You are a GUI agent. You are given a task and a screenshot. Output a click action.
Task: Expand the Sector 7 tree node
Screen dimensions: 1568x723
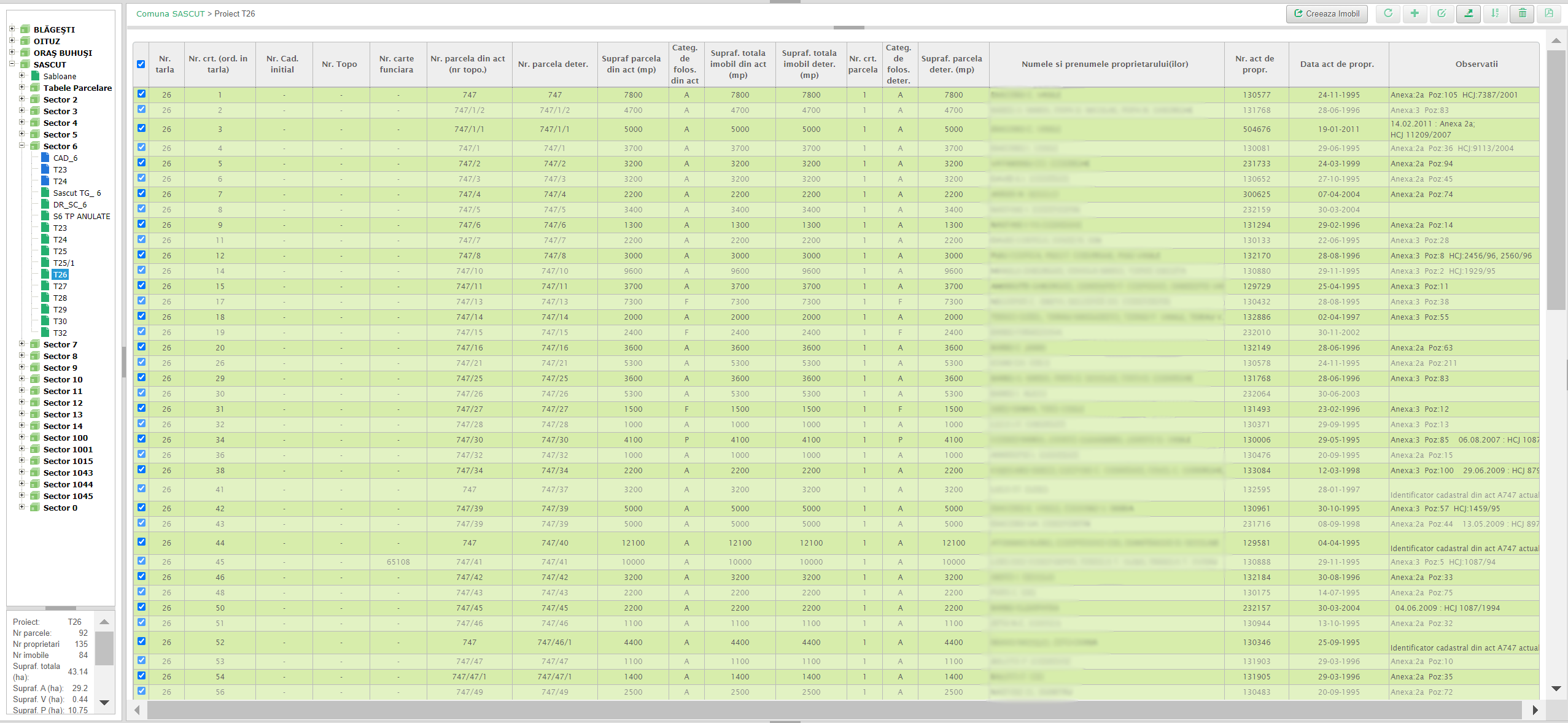[22, 344]
